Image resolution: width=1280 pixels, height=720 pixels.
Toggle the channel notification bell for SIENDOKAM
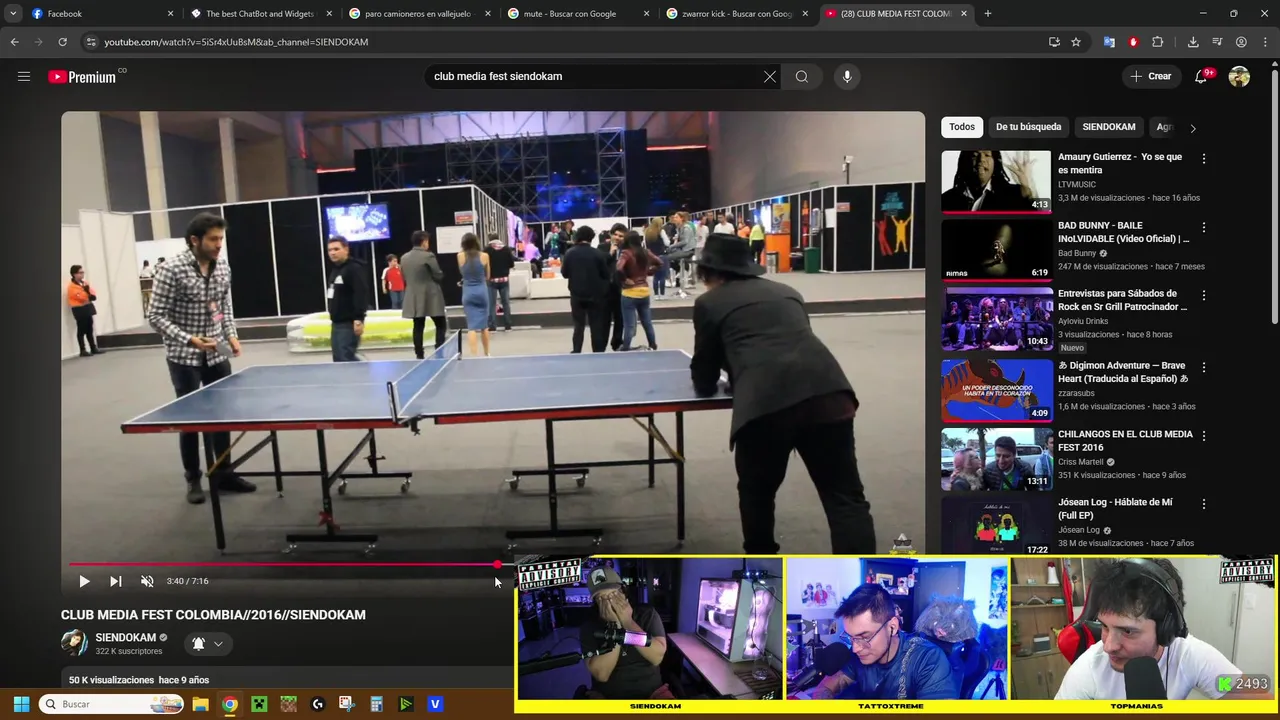(198, 644)
